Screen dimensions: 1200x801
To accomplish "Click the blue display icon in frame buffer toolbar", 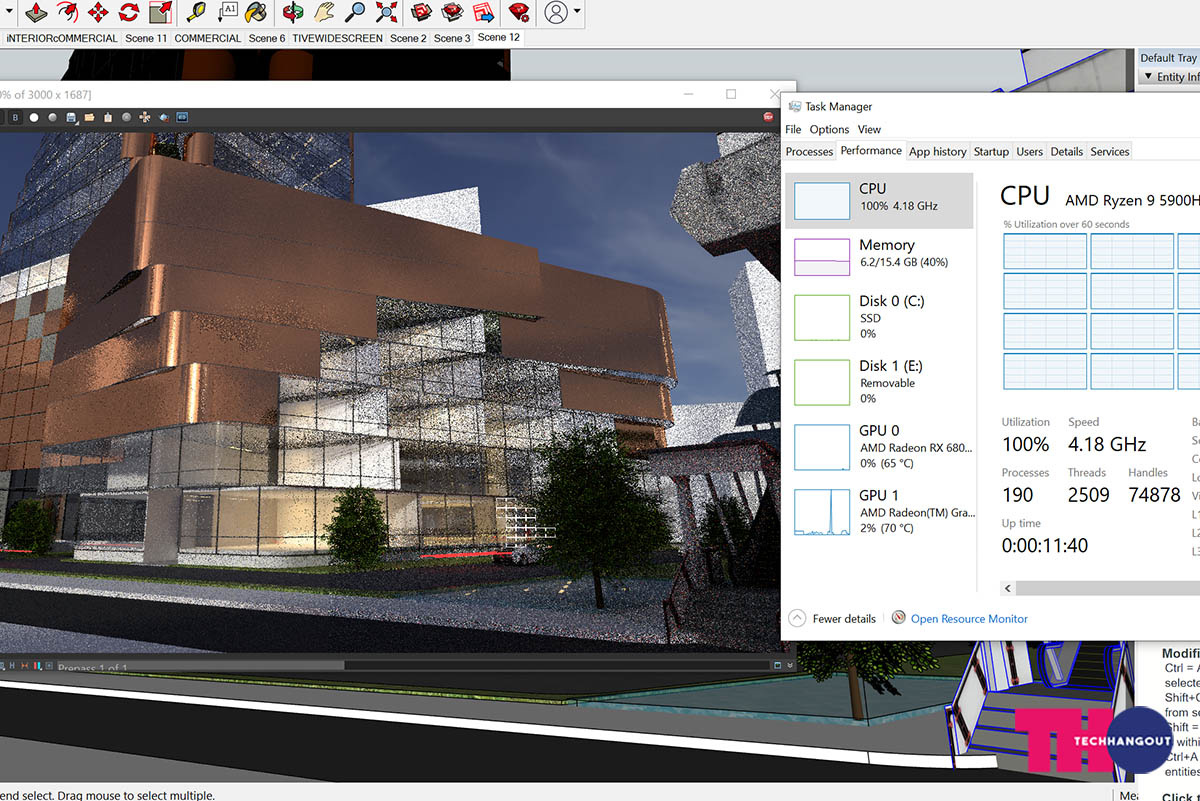I will (x=183, y=117).
